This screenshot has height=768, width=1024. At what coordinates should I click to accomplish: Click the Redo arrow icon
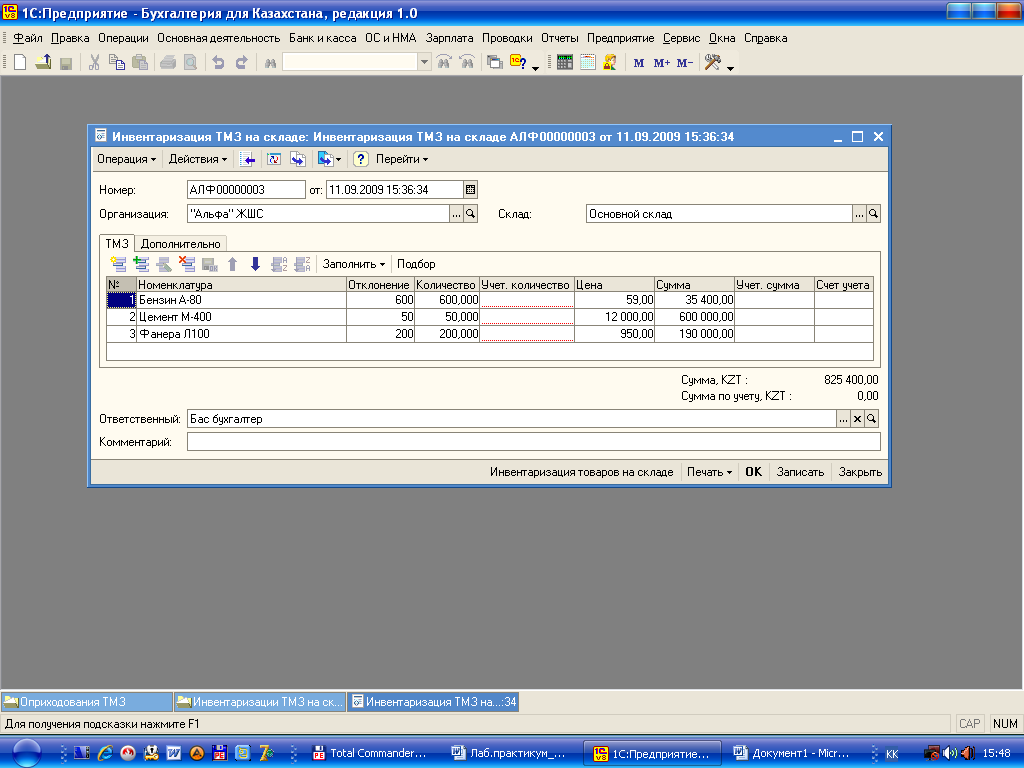(242, 63)
